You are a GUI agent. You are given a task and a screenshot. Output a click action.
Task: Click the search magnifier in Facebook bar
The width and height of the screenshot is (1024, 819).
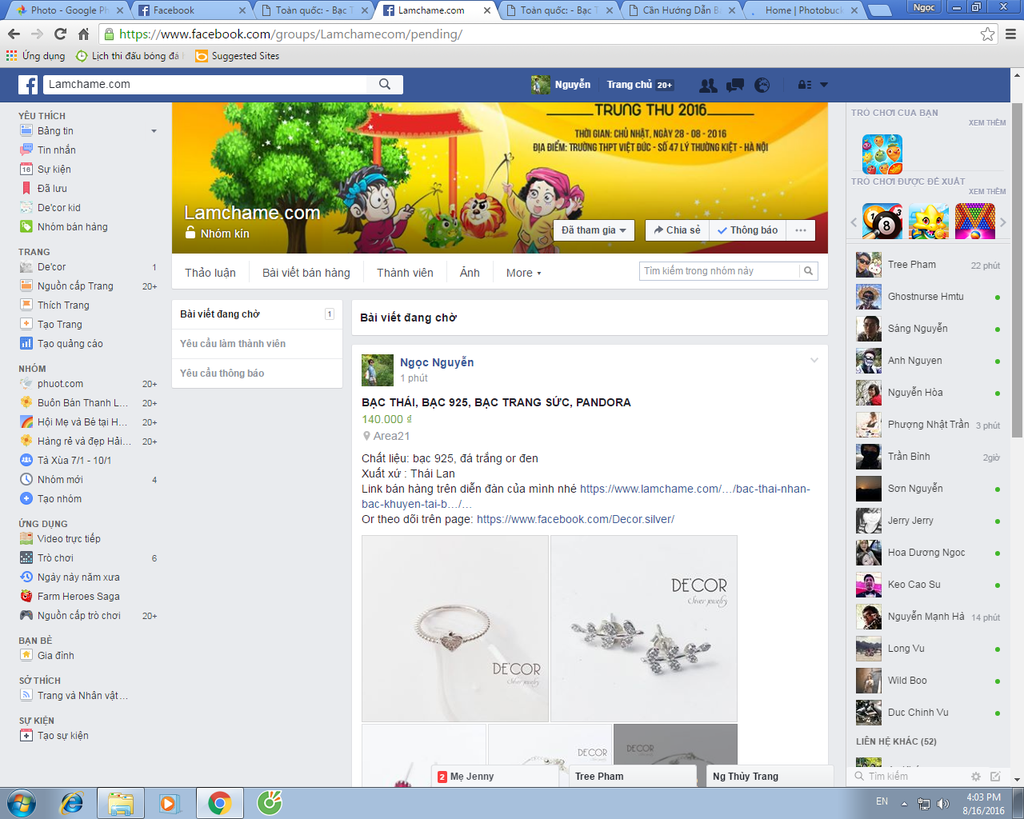tap(385, 84)
